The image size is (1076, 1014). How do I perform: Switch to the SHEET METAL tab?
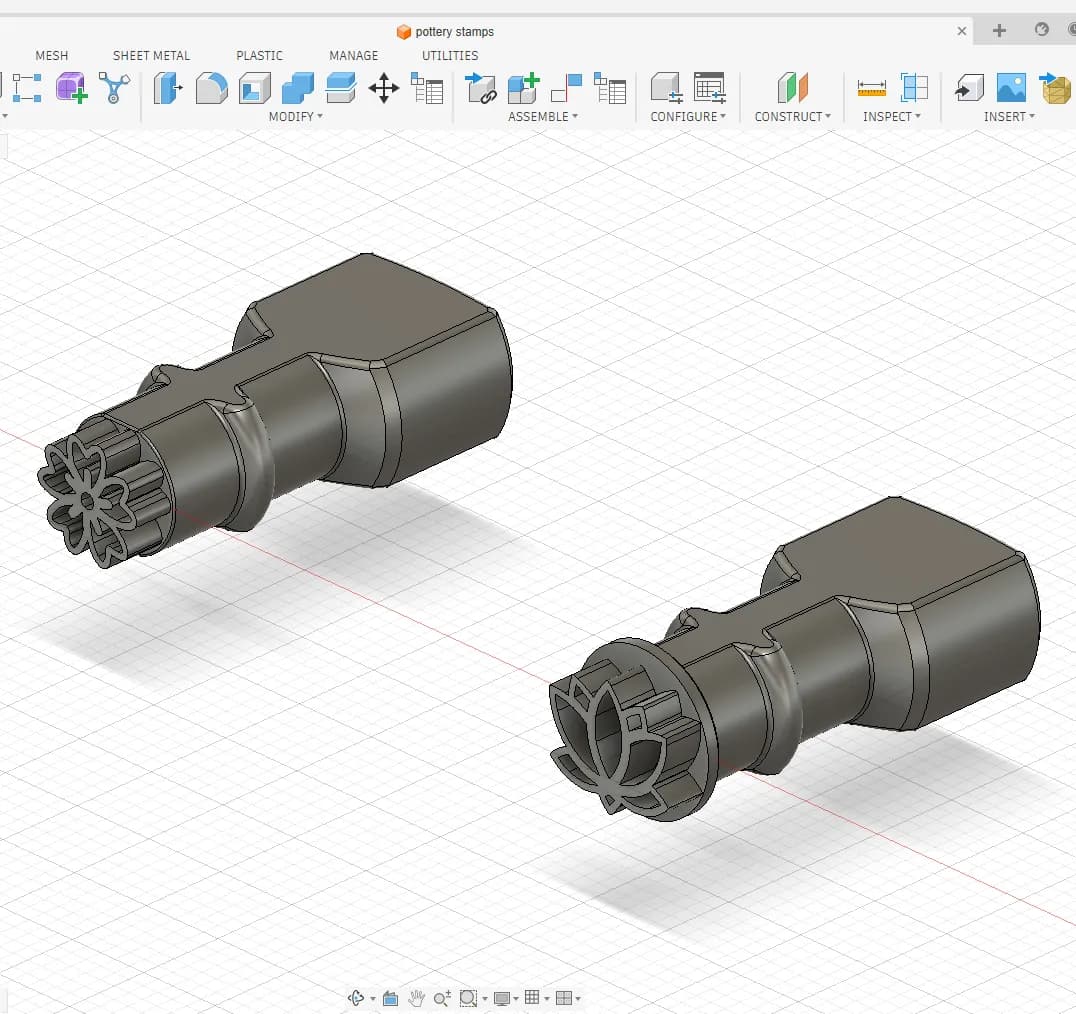click(151, 56)
